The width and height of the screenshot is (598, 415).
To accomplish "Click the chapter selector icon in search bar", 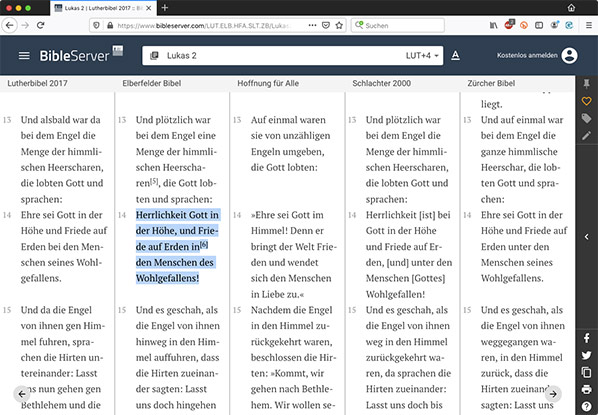I will coord(154,56).
